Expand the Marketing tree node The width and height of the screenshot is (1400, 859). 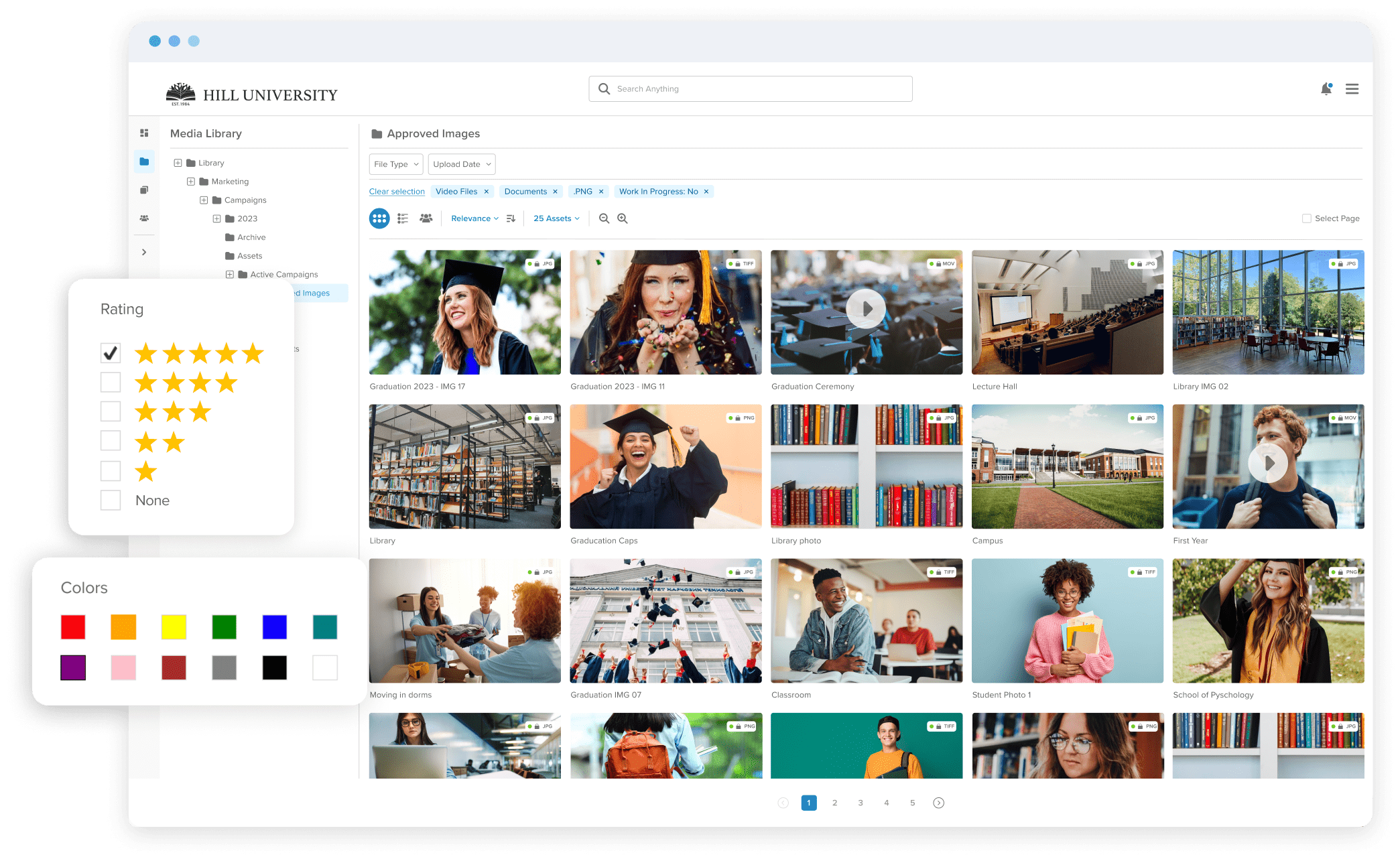click(191, 182)
